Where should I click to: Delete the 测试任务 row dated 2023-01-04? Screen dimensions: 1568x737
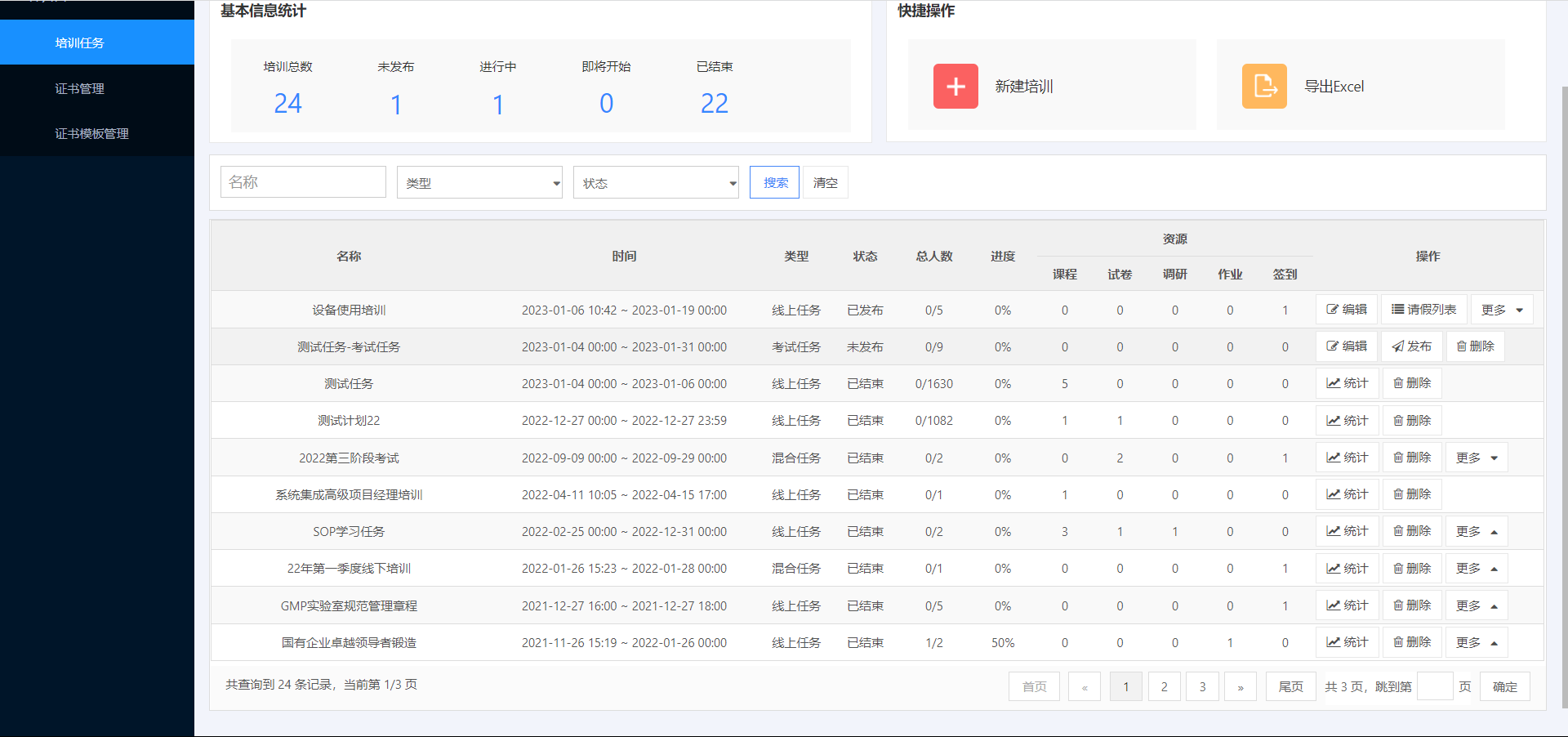1412,383
